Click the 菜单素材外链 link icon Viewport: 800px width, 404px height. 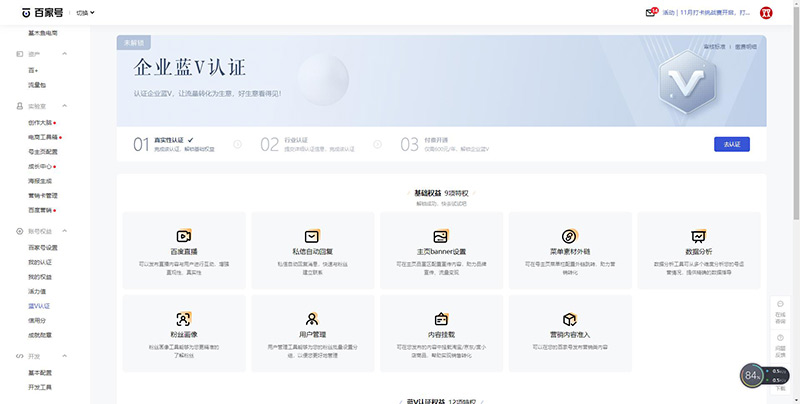pyautogui.click(x=569, y=236)
